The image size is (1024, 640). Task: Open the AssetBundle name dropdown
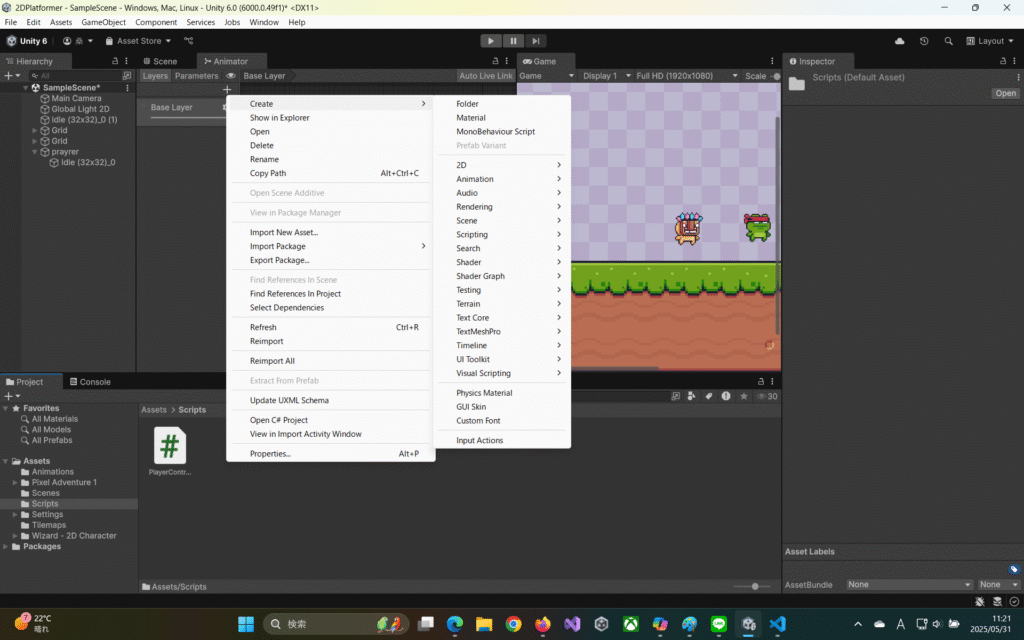(x=909, y=584)
